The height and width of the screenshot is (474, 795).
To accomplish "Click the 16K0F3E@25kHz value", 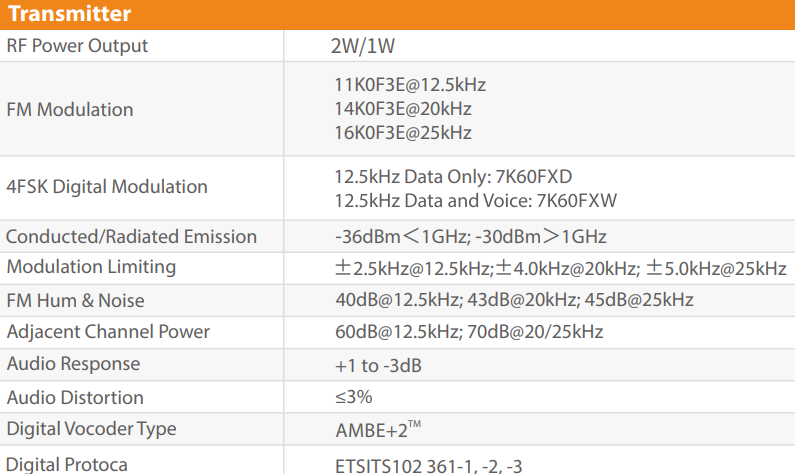I will click(x=403, y=133).
